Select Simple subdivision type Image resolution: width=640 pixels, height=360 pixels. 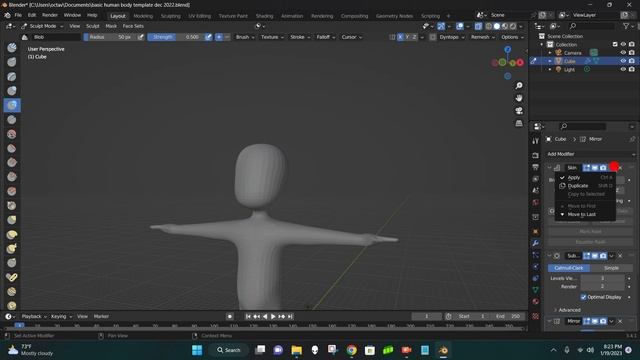click(x=611, y=268)
